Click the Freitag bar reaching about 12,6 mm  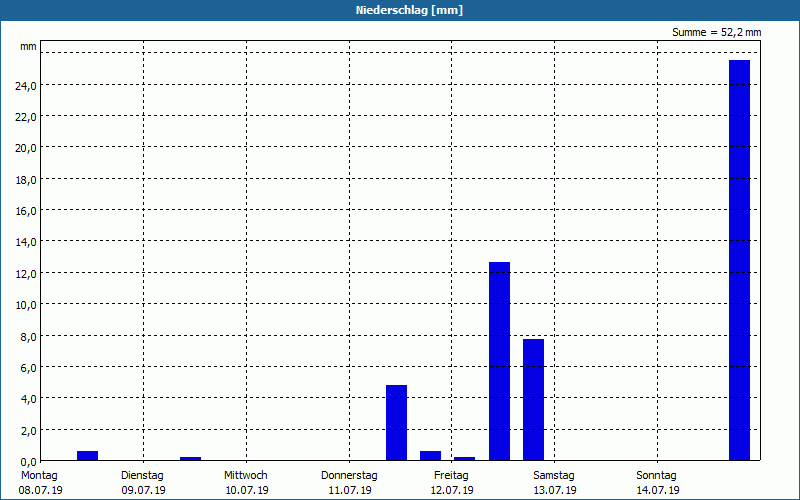499,361
